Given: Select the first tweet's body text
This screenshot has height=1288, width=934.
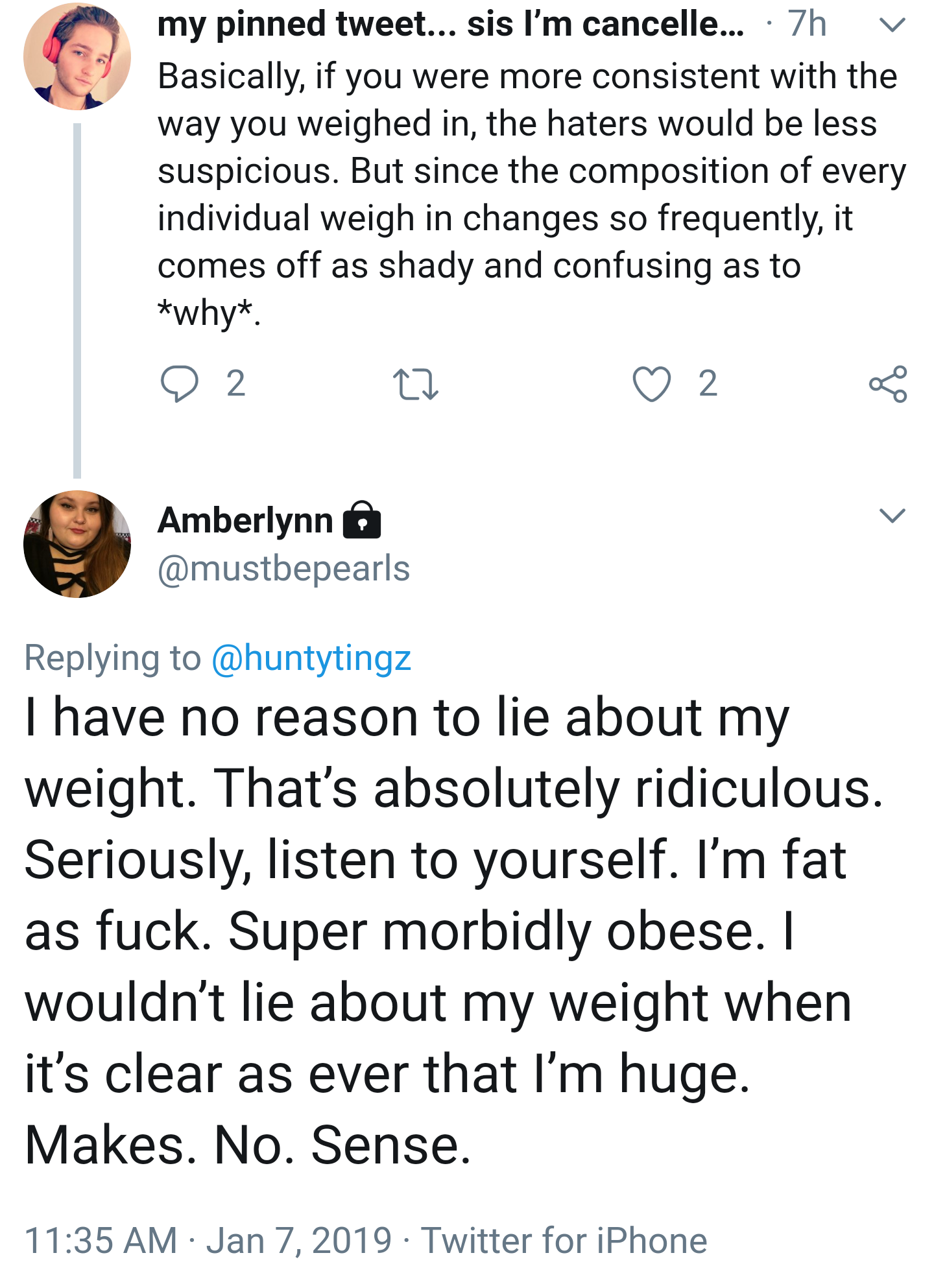Looking at the screenshot, I should click(532, 195).
